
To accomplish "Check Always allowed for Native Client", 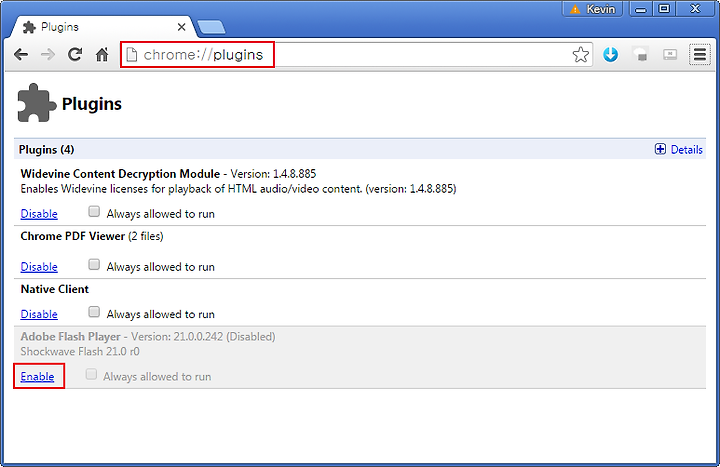I will 94,312.
